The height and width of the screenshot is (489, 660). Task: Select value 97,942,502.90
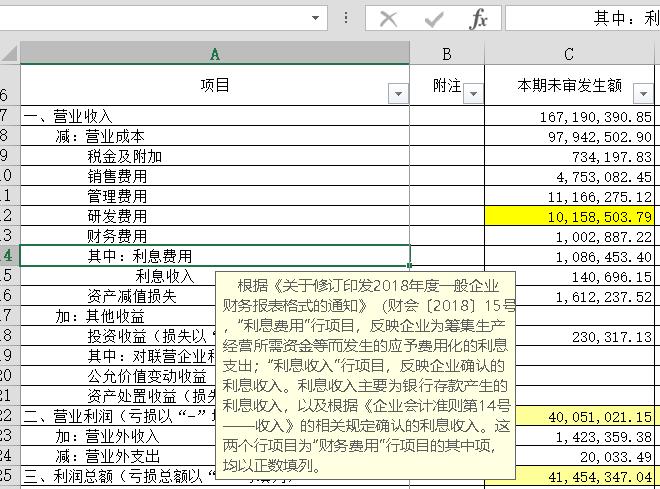point(570,136)
